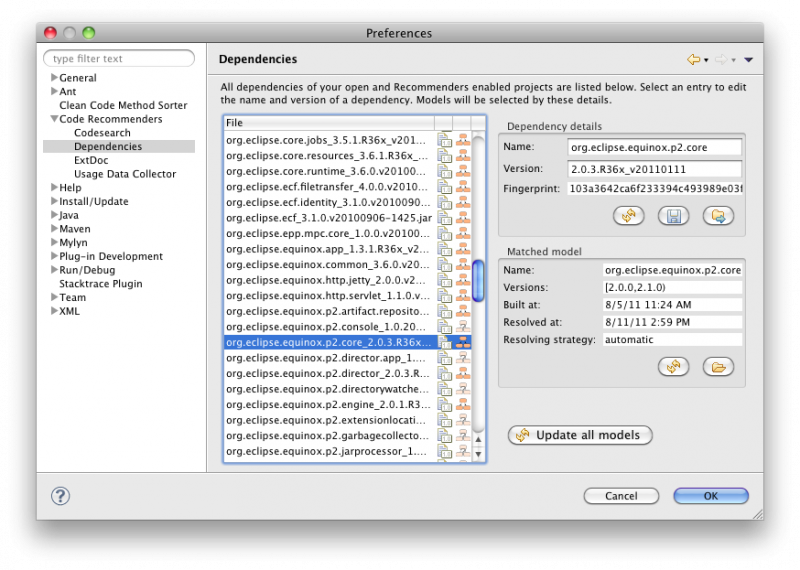Image resolution: width=800 pixels, height=570 pixels.
Task: Select the Dependencies tree item
Action: point(119,146)
